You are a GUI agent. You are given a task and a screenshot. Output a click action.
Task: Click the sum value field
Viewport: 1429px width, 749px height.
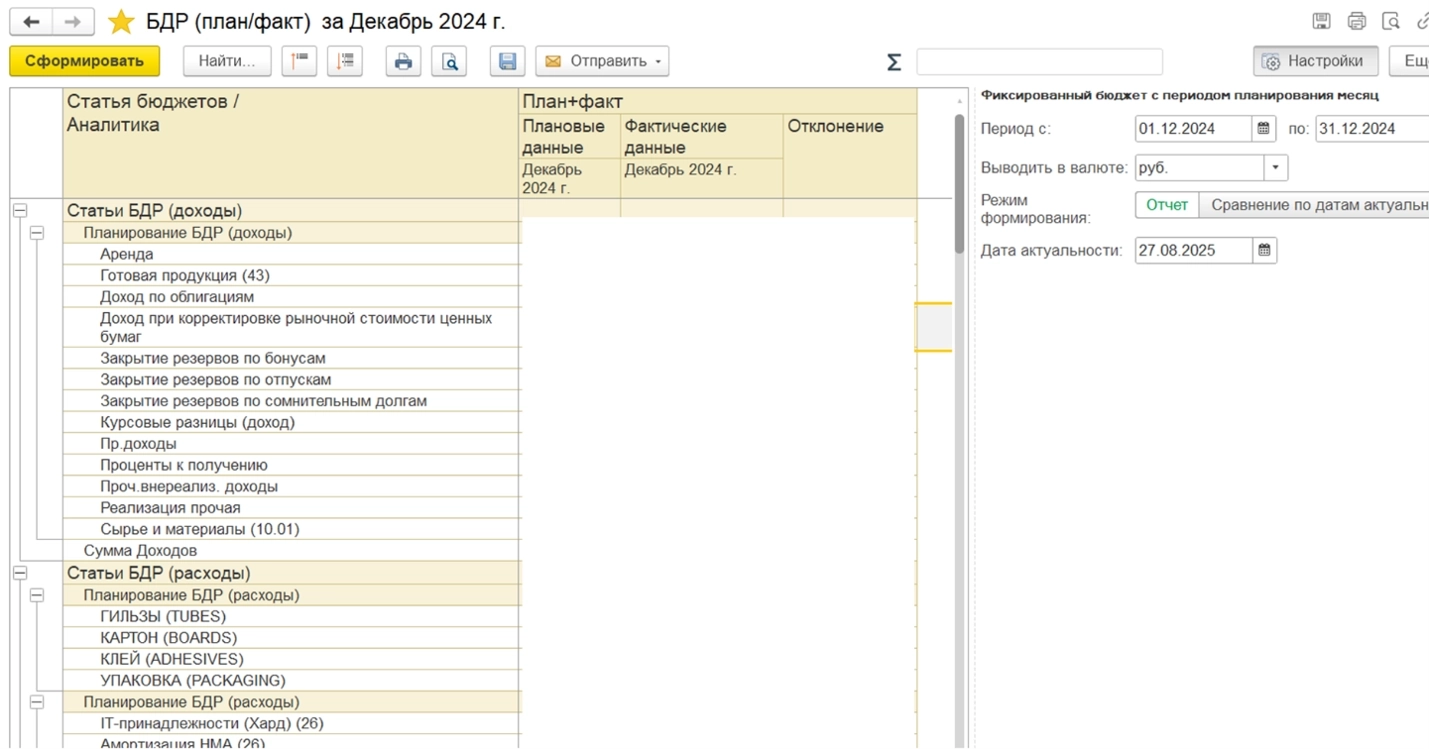pyautogui.click(x=1039, y=62)
